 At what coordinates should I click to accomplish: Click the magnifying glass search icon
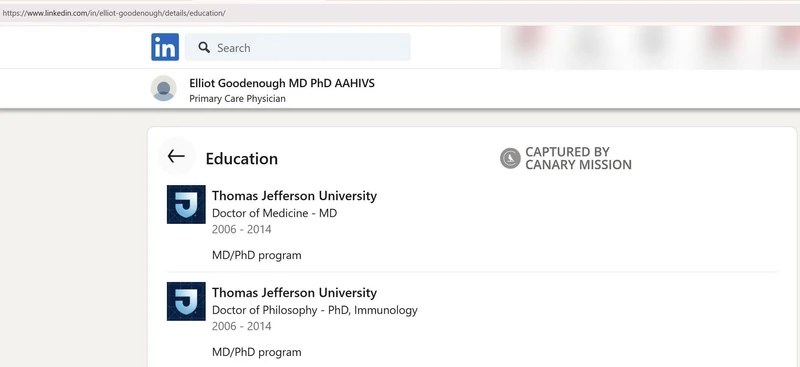[204, 47]
